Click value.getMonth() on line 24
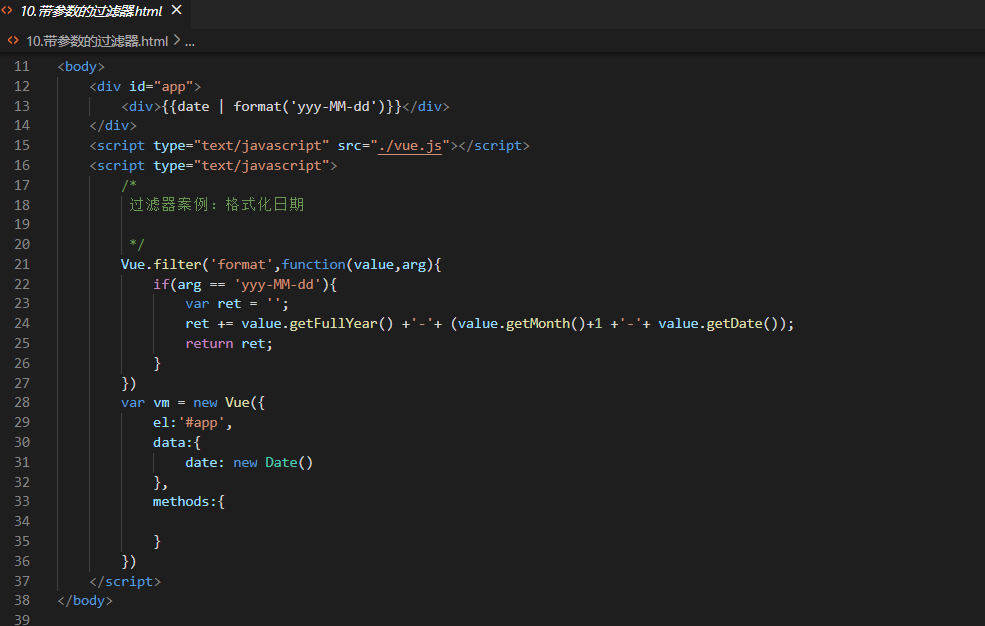This screenshot has width=985, height=626. click(522, 324)
